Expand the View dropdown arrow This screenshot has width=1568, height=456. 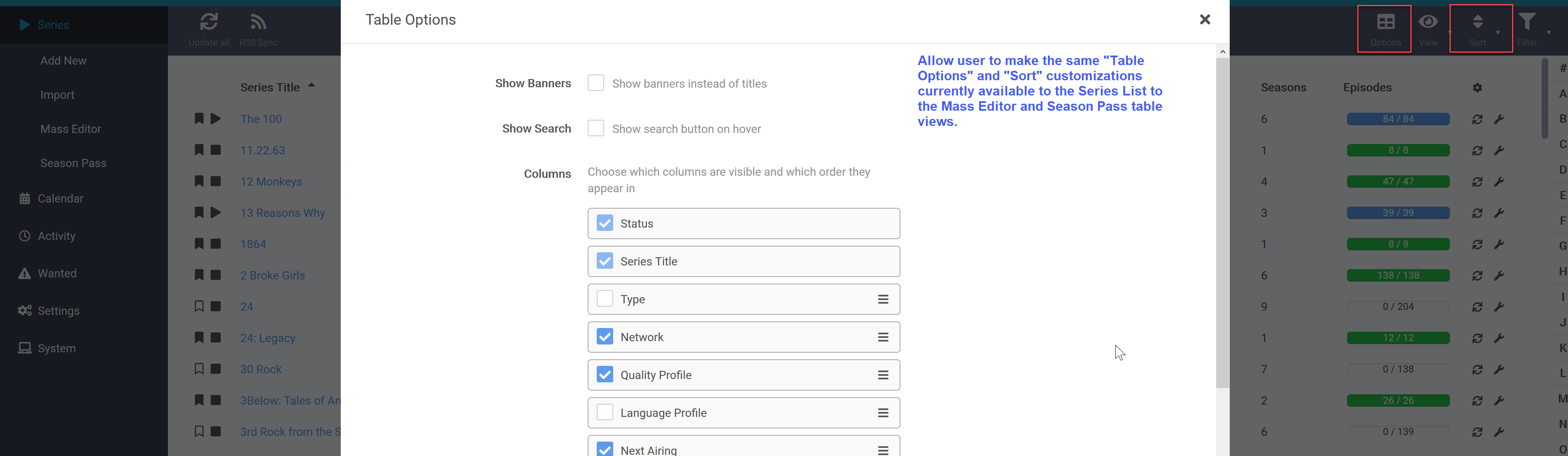(x=1449, y=32)
